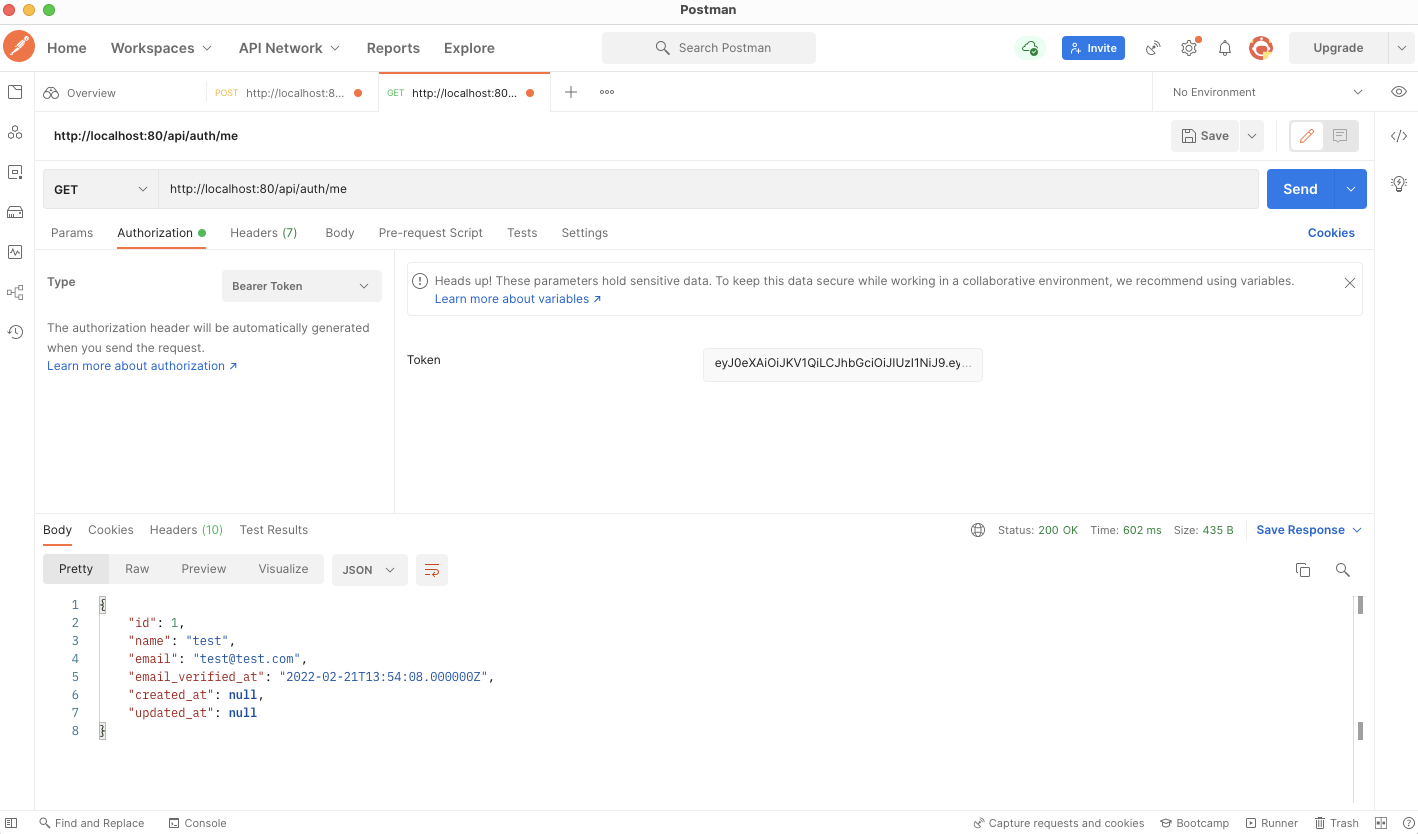The width and height of the screenshot is (1418, 834).
Task: Open the user avatar menu
Action: point(1261,48)
